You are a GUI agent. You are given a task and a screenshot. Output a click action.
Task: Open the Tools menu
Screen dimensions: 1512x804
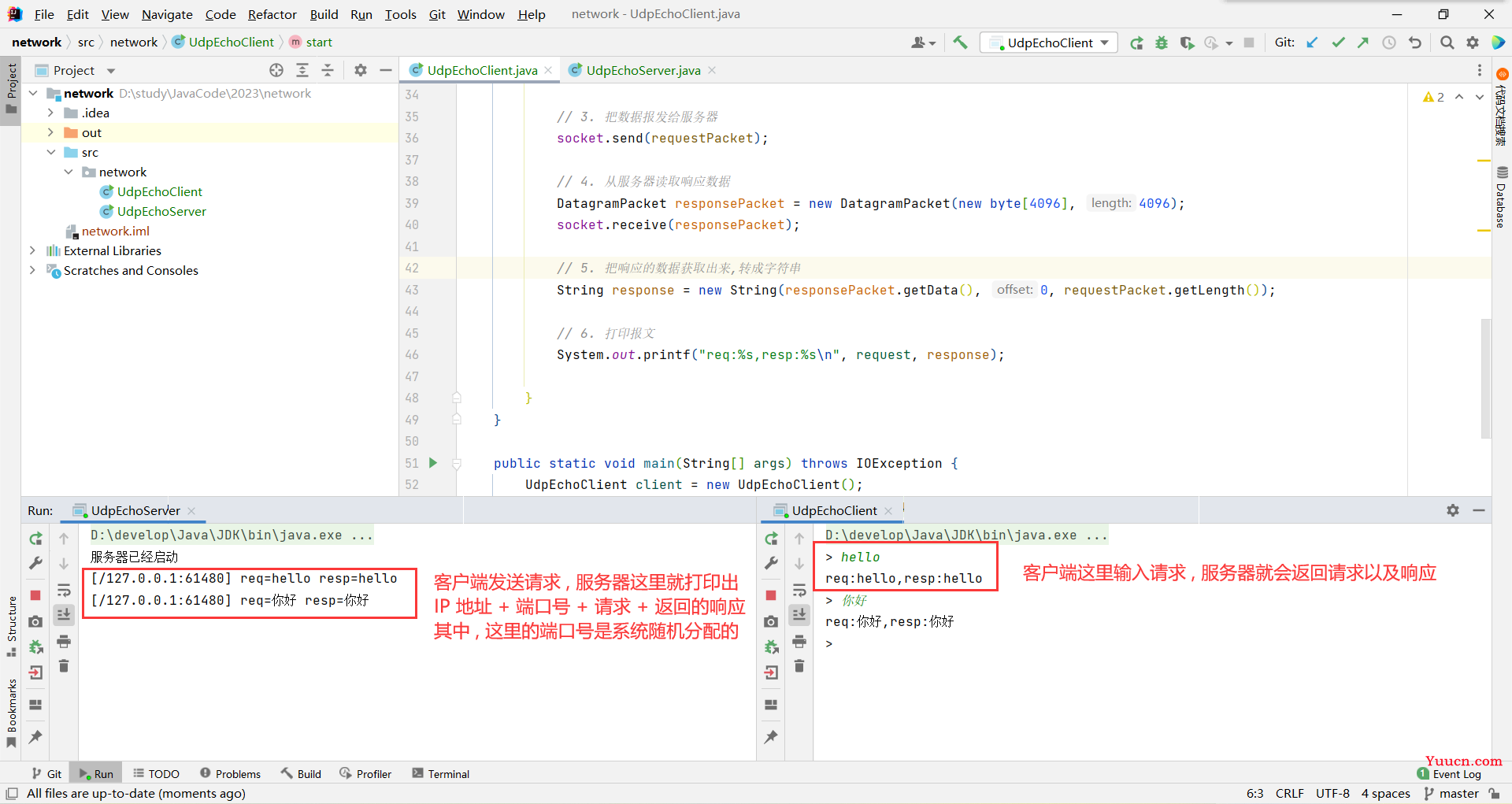coord(400,14)
